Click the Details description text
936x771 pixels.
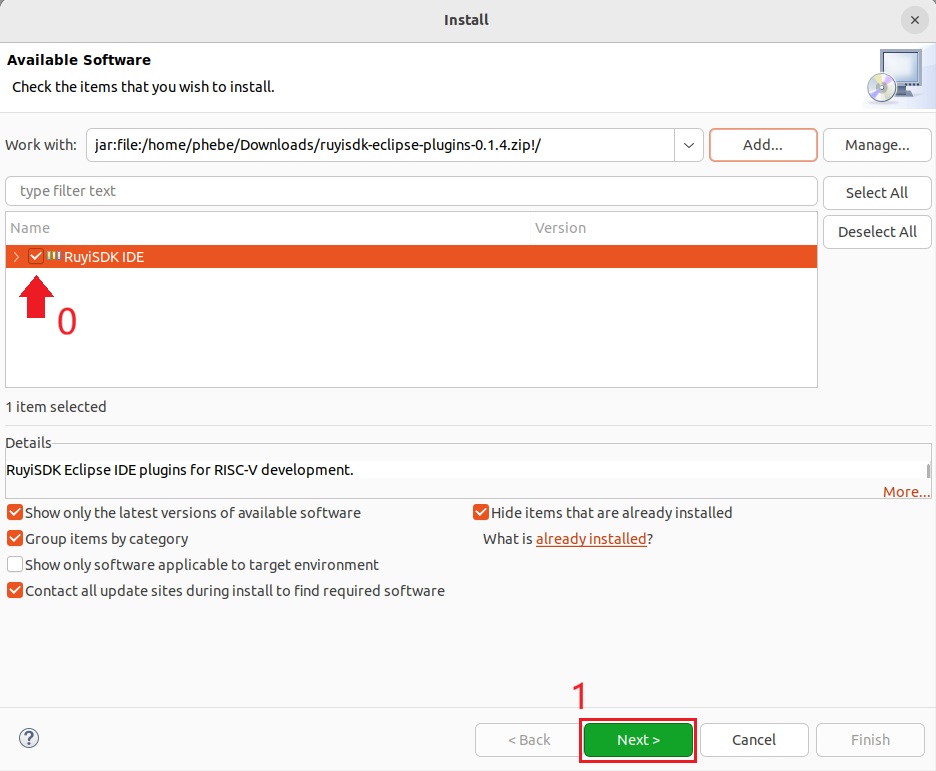(x=180, y=470)
